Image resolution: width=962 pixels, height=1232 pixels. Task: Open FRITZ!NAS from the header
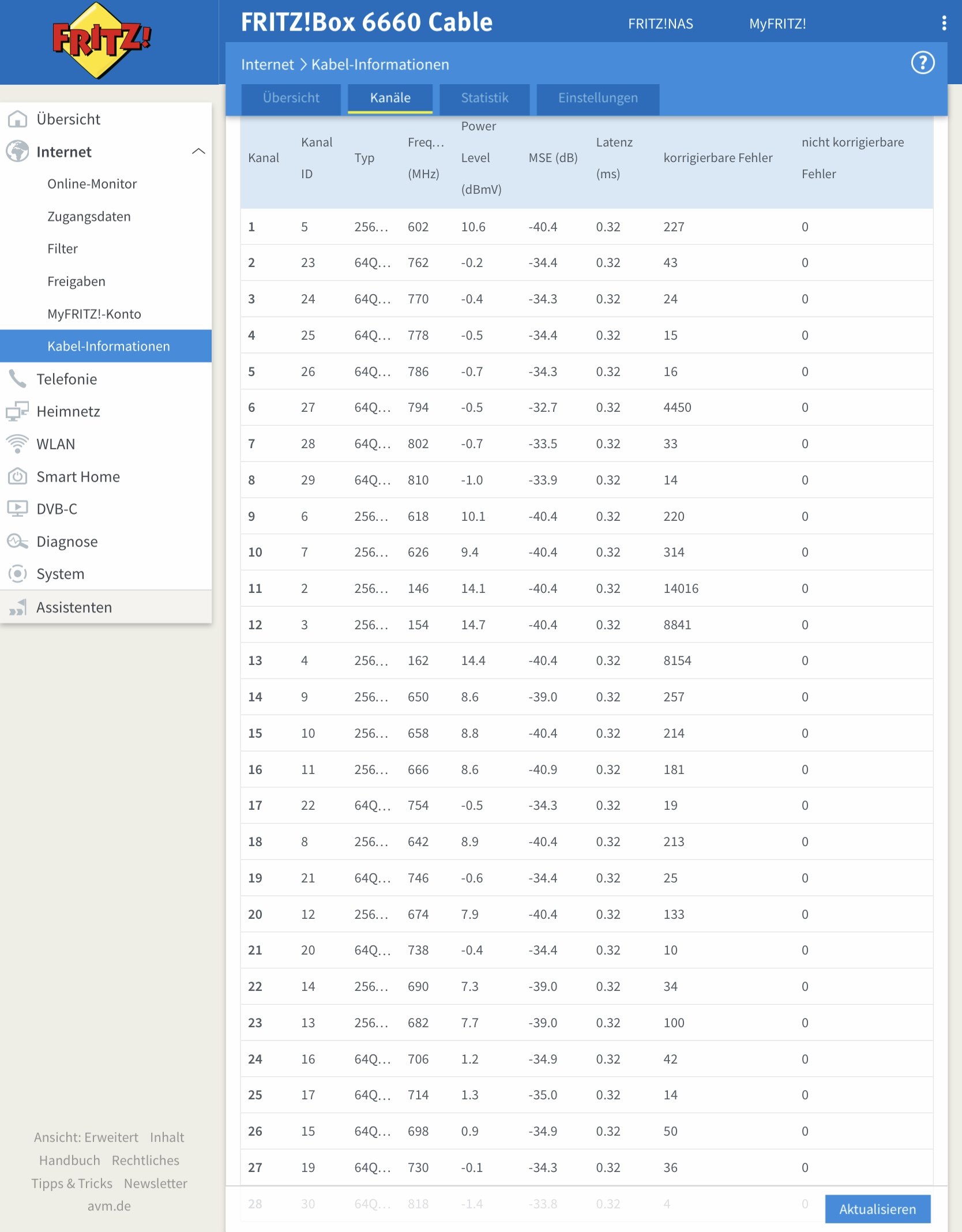pos(660,24)
